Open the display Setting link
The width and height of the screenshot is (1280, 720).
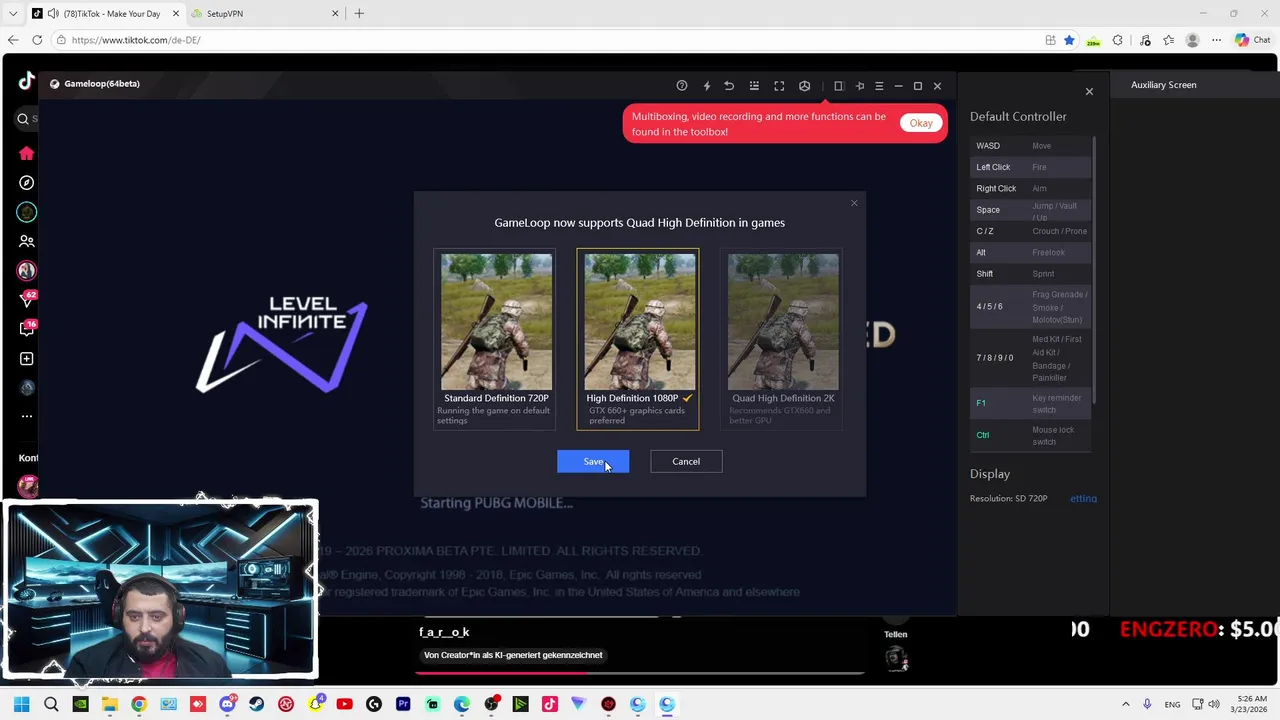click(x=1083, y=498)
